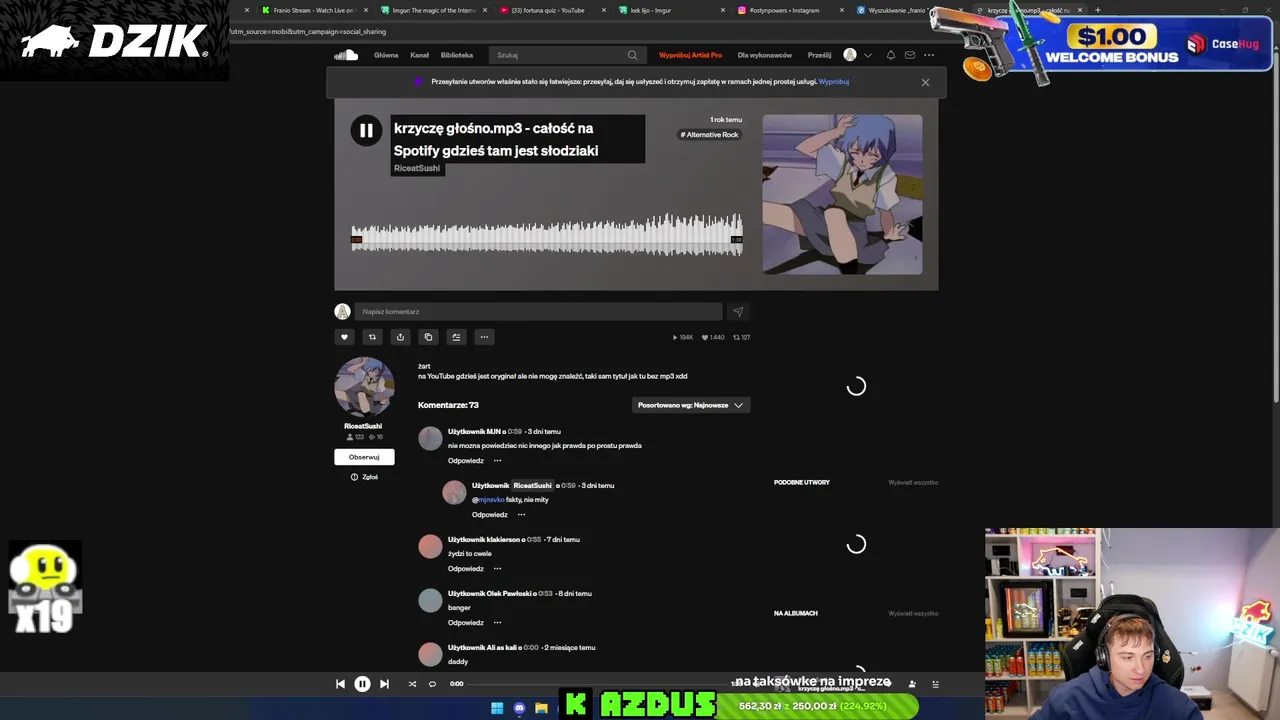Reply to the Olek Pawłoski comment with Odpowiedz
The width and height of the screenshot is (1280, 720).
[466, 623]
